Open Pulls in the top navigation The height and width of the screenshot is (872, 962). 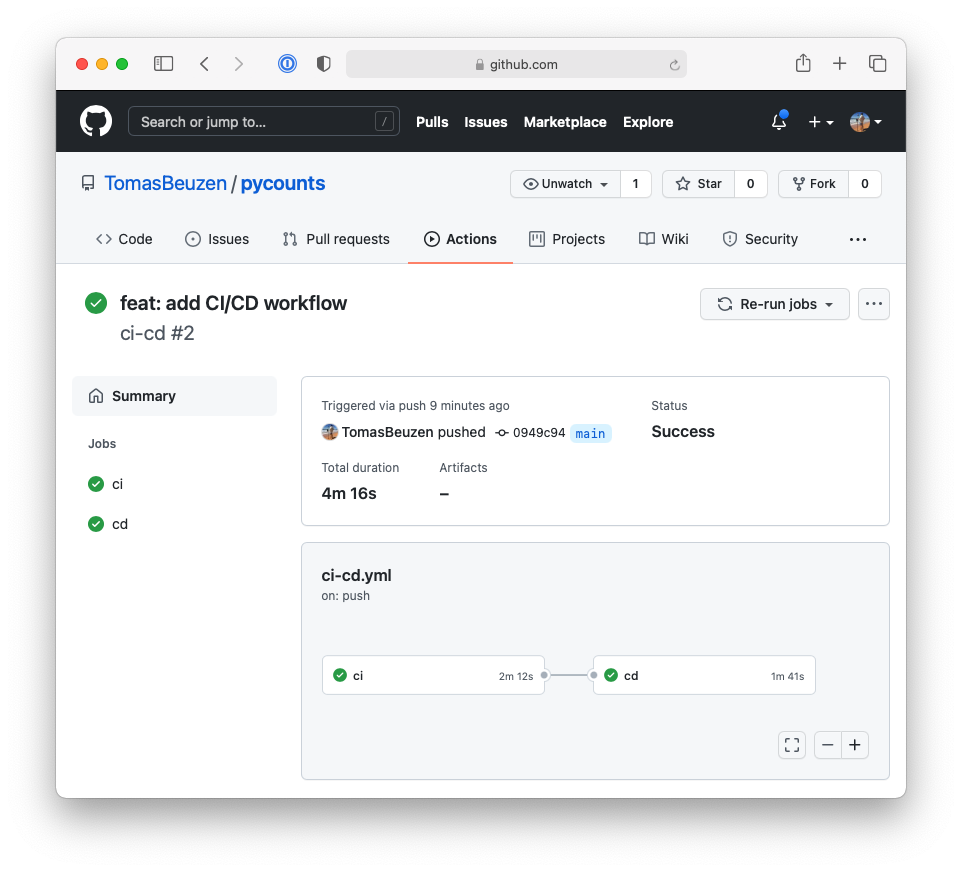coord(432,122)
